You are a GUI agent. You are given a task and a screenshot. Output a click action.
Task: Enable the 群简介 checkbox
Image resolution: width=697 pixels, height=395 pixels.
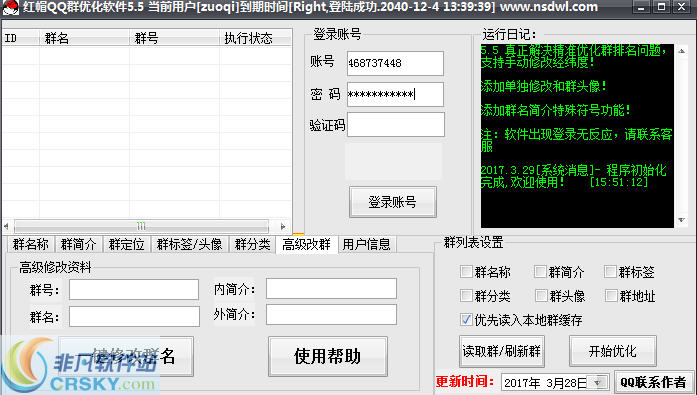[540, 271]
